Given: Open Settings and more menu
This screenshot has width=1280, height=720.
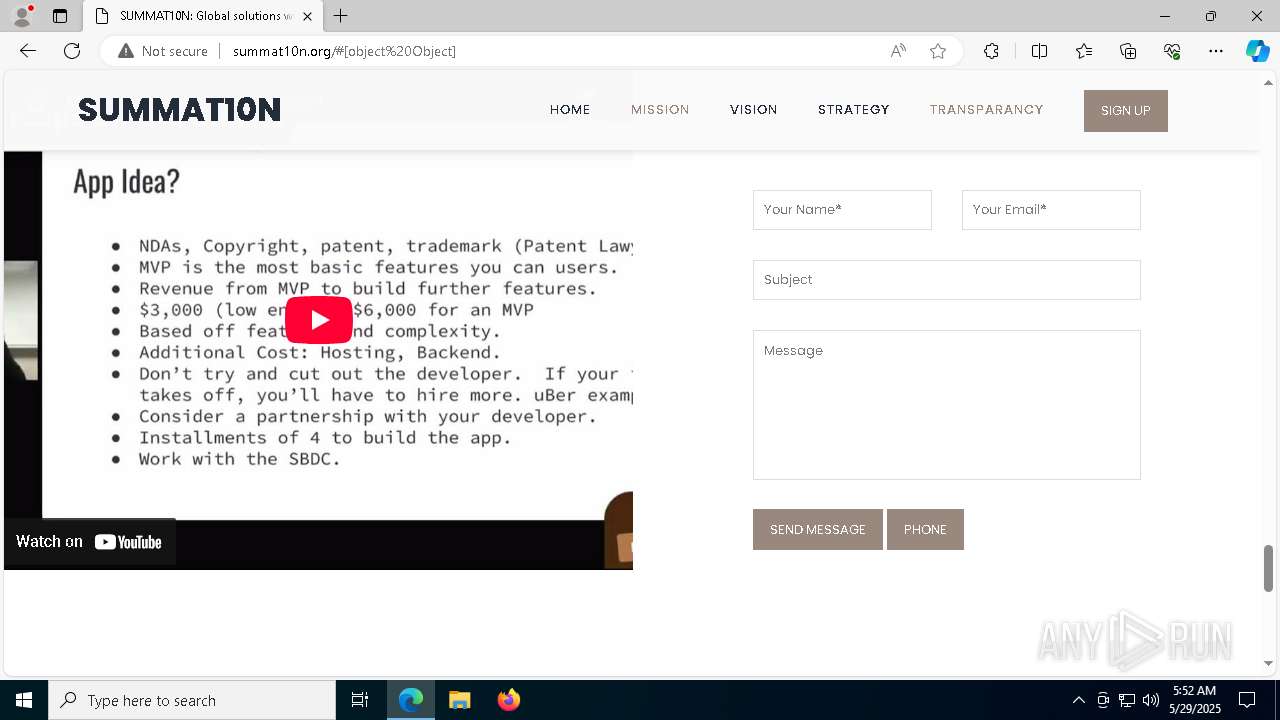Looking at the screenshot, I should (x=1216, y=51).
